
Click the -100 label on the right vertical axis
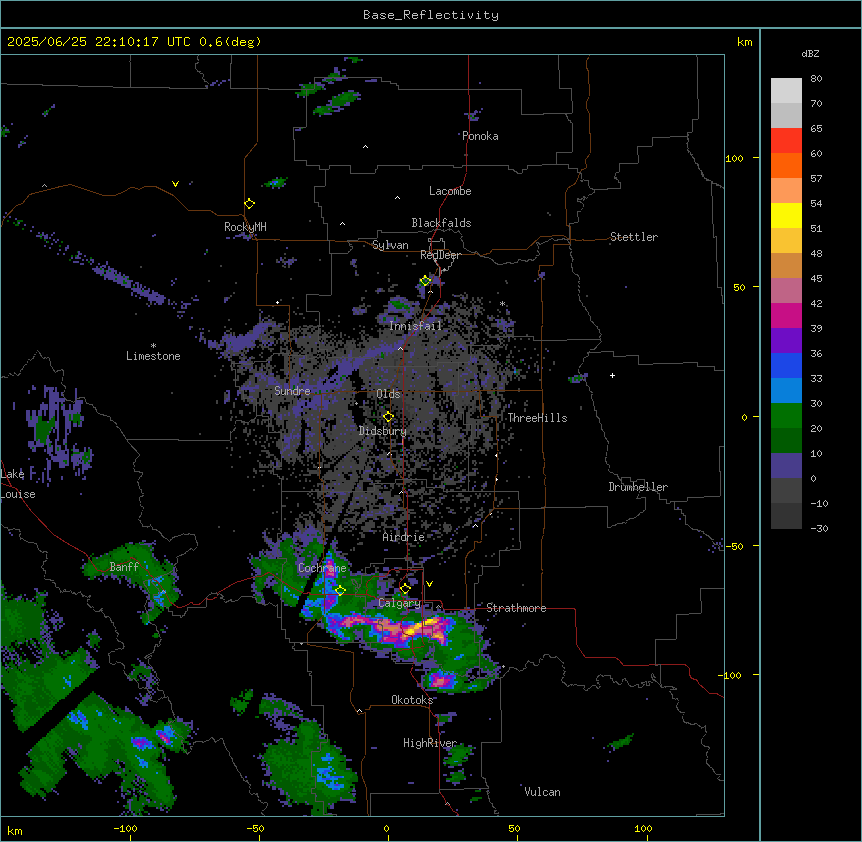coord(731,675)
